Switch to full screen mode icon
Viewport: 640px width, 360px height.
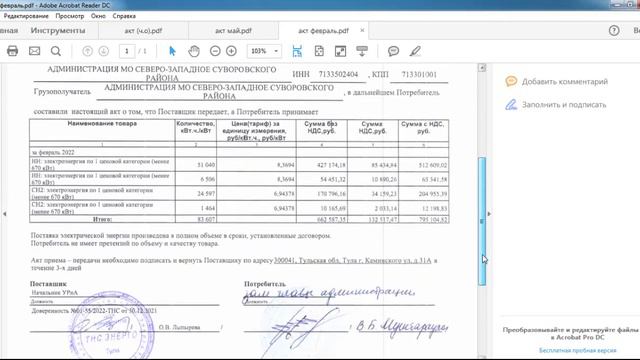click(x=340, y=51)
